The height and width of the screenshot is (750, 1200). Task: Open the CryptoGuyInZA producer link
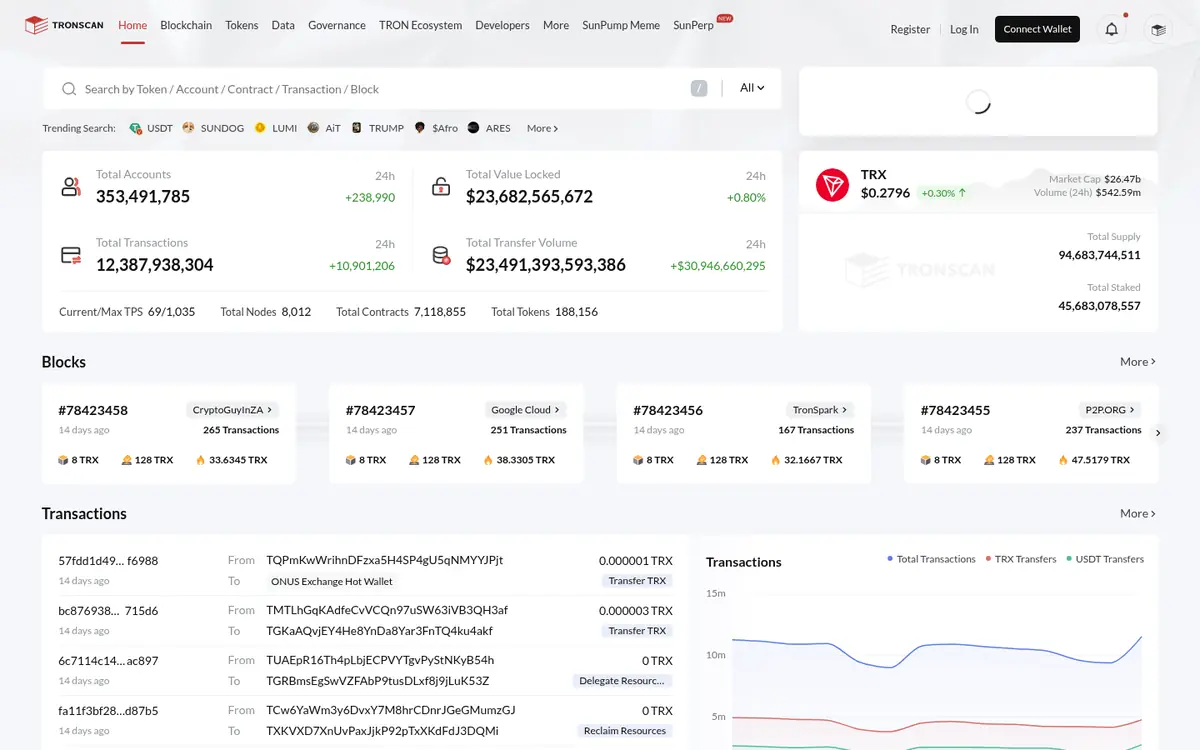(x=231, y=410)
